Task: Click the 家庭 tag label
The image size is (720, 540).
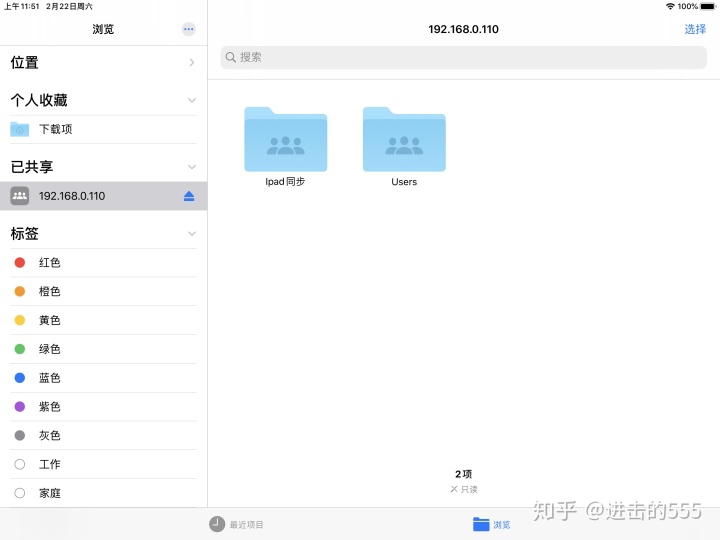Action: pos(50,493)
